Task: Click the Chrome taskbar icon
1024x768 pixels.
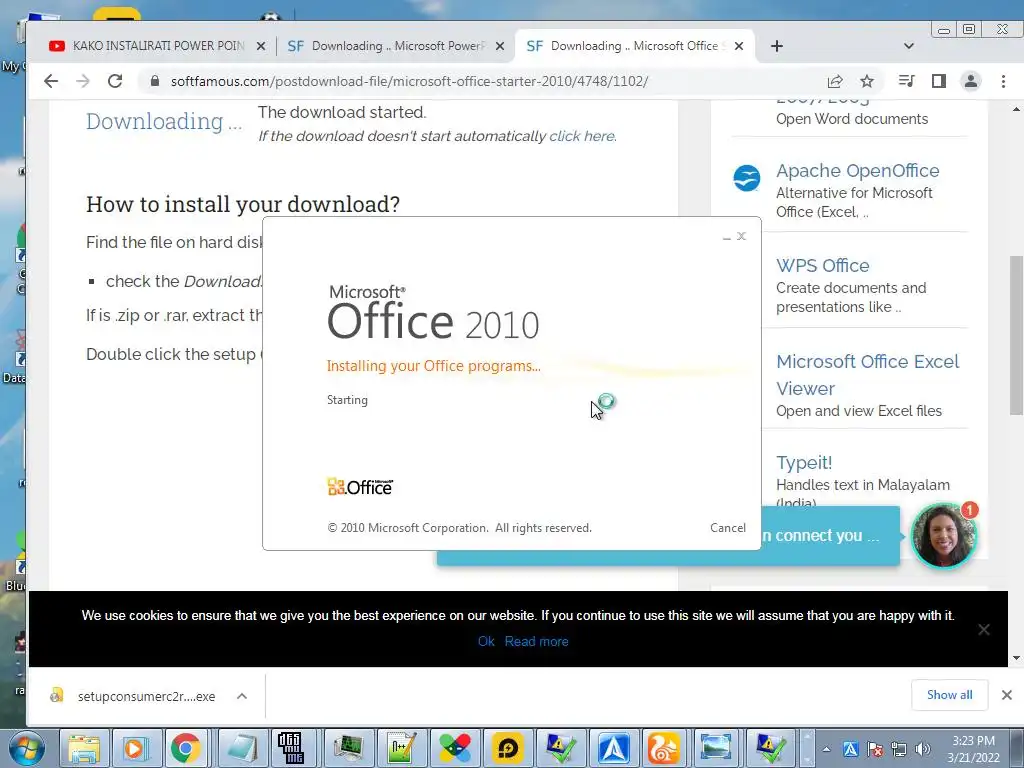Action: click(x=186, y=748)
